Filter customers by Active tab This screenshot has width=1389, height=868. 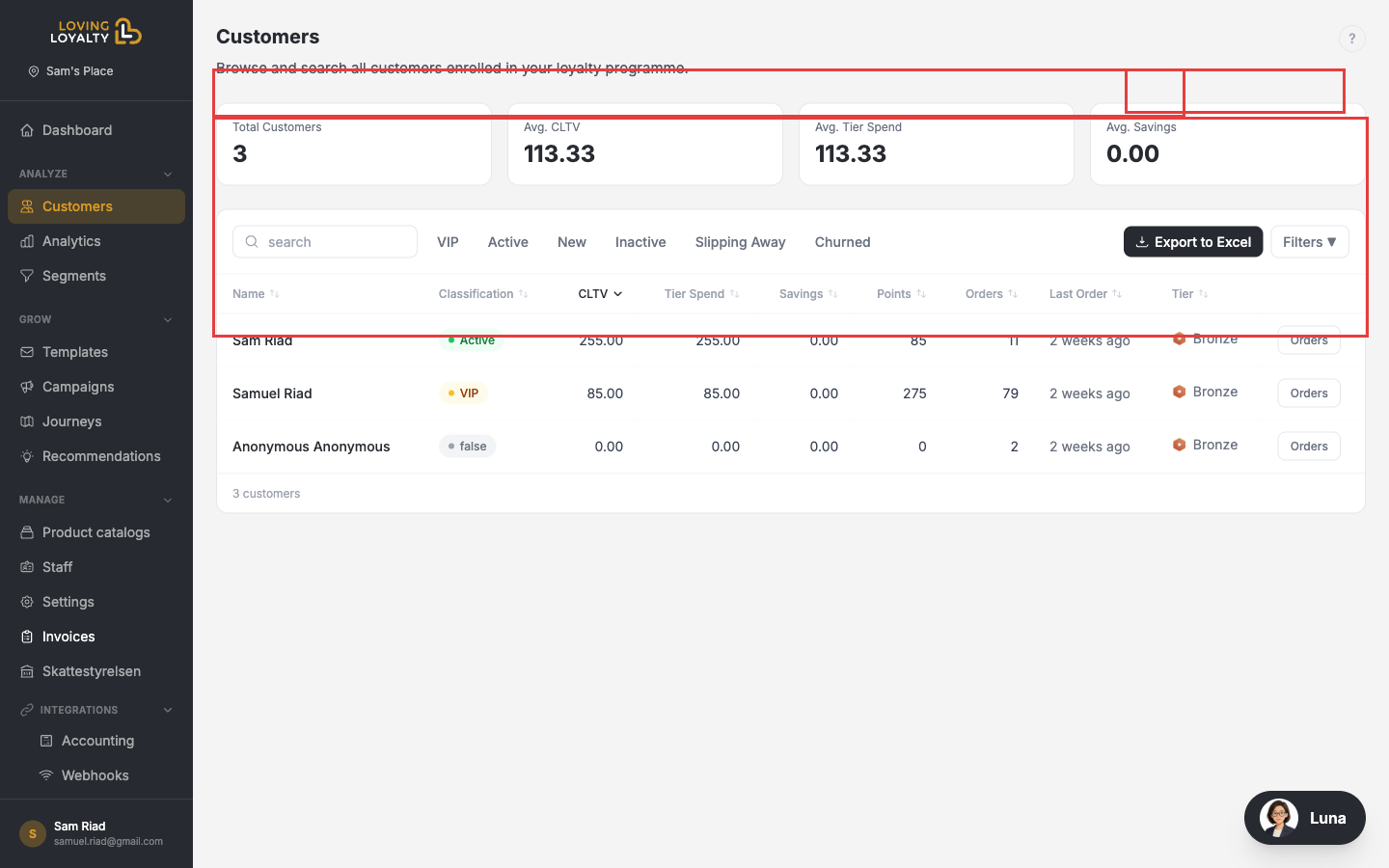coord(508,242)
